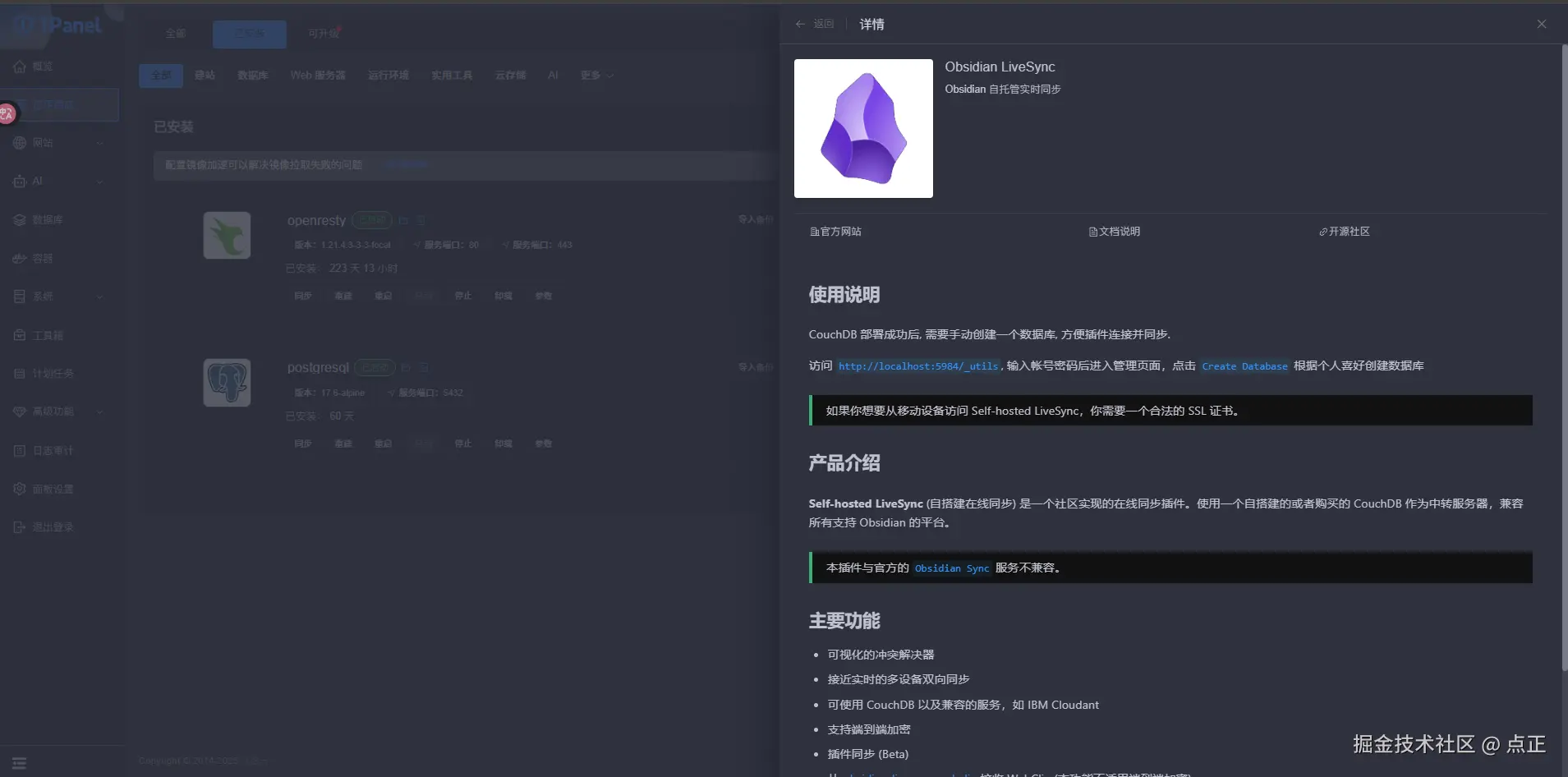Switch to the top 全部 apps tab

[176, 34]
